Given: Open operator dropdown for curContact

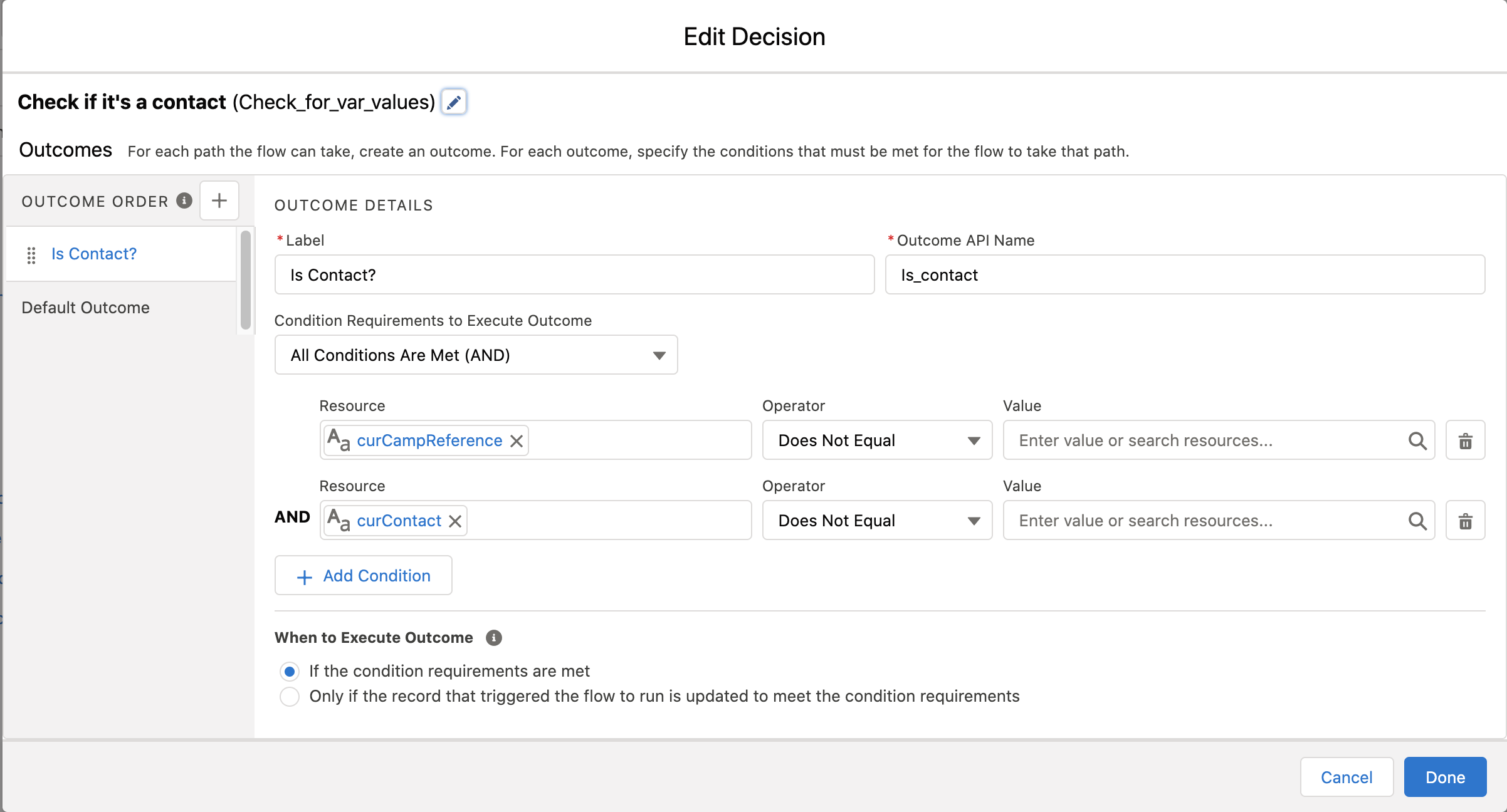Looking at the screenshot, I should [x=877, y=521].
